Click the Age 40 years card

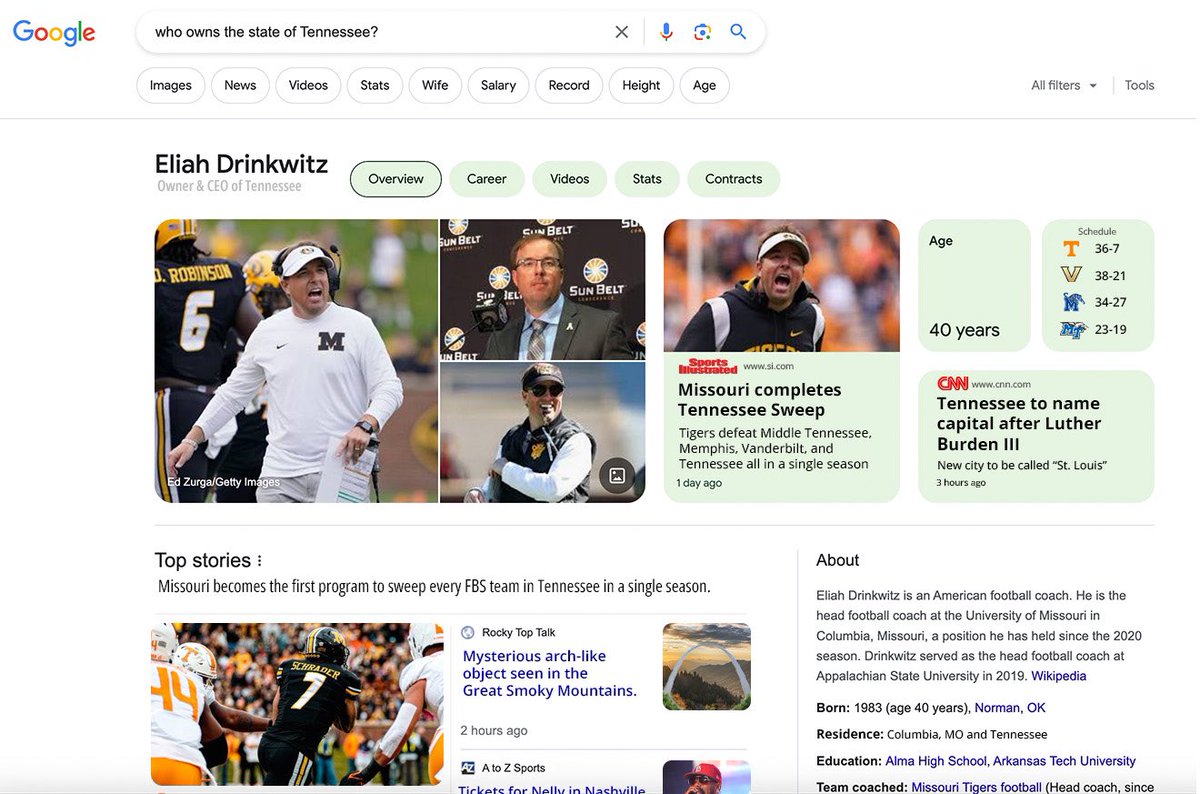(974, 285)
